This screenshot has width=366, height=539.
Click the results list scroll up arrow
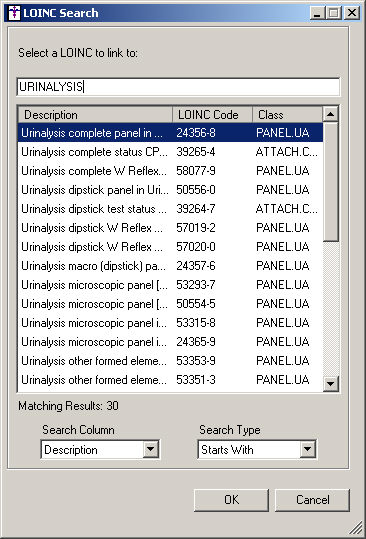[x=331, y=114]
